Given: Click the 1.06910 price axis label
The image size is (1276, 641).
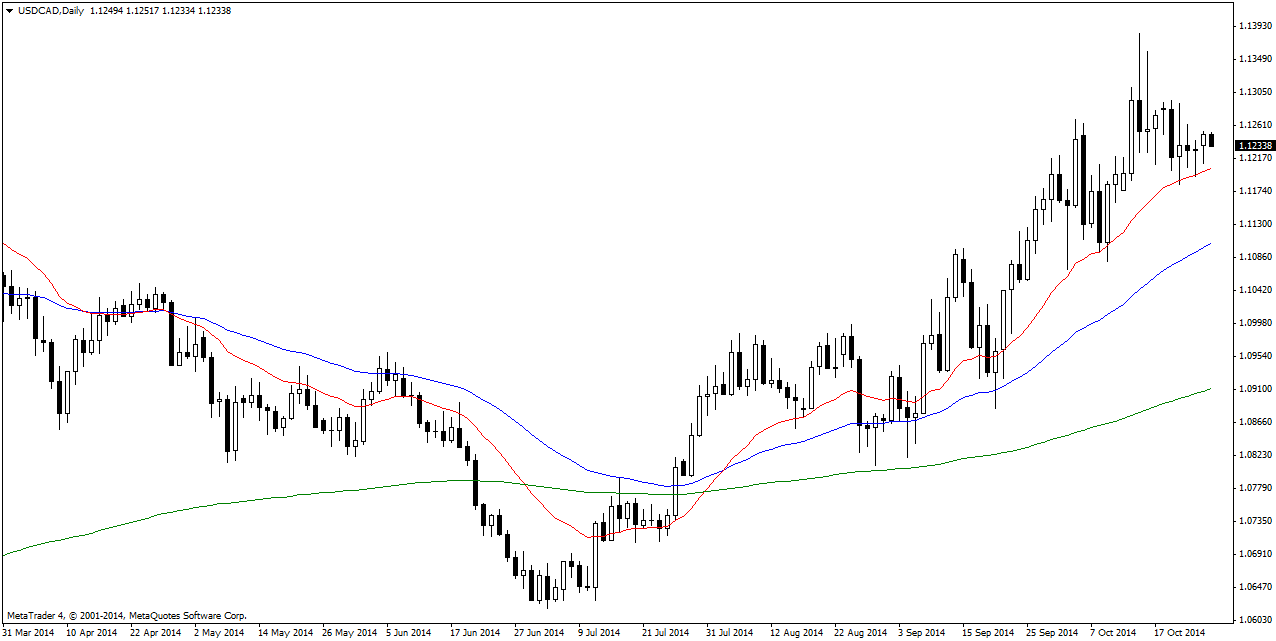Looking at the screenshot, I should click(x=1255, y=554).
